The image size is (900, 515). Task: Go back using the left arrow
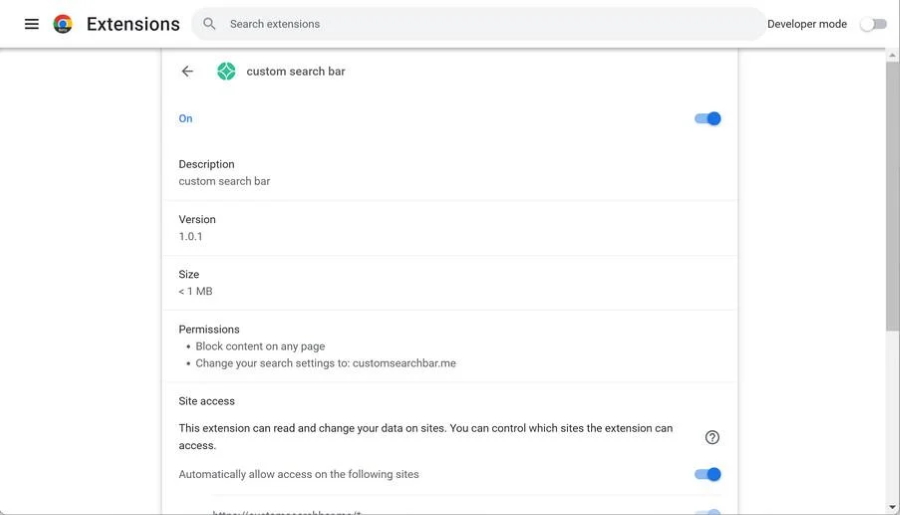tap(187, 72)
